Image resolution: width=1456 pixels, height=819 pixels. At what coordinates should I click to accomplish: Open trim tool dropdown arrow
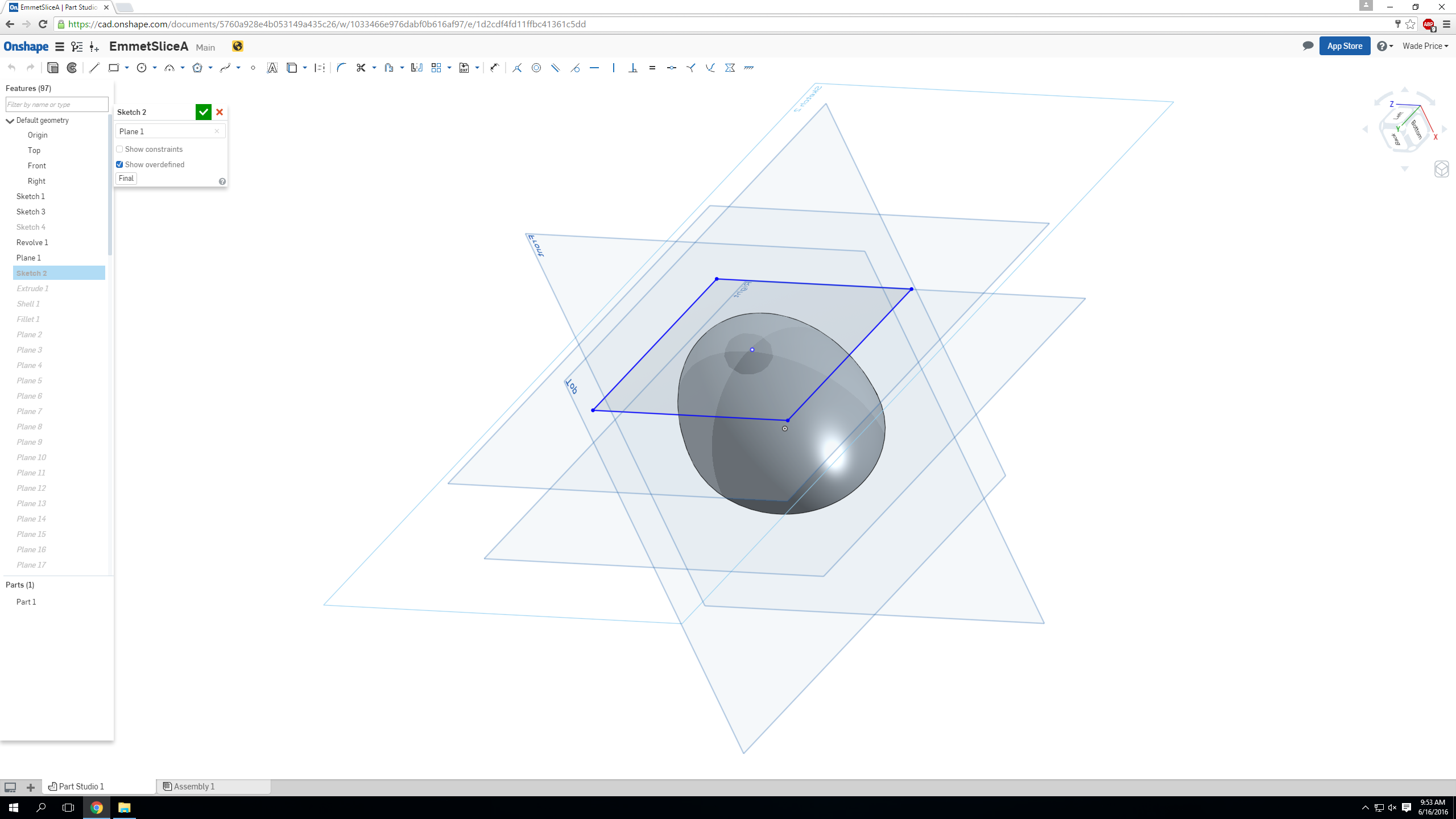(x=374, y=68)
